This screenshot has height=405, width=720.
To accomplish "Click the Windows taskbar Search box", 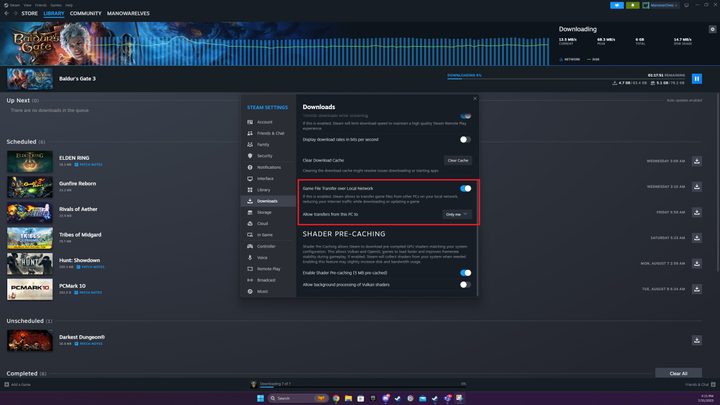I will click(298, 398).
